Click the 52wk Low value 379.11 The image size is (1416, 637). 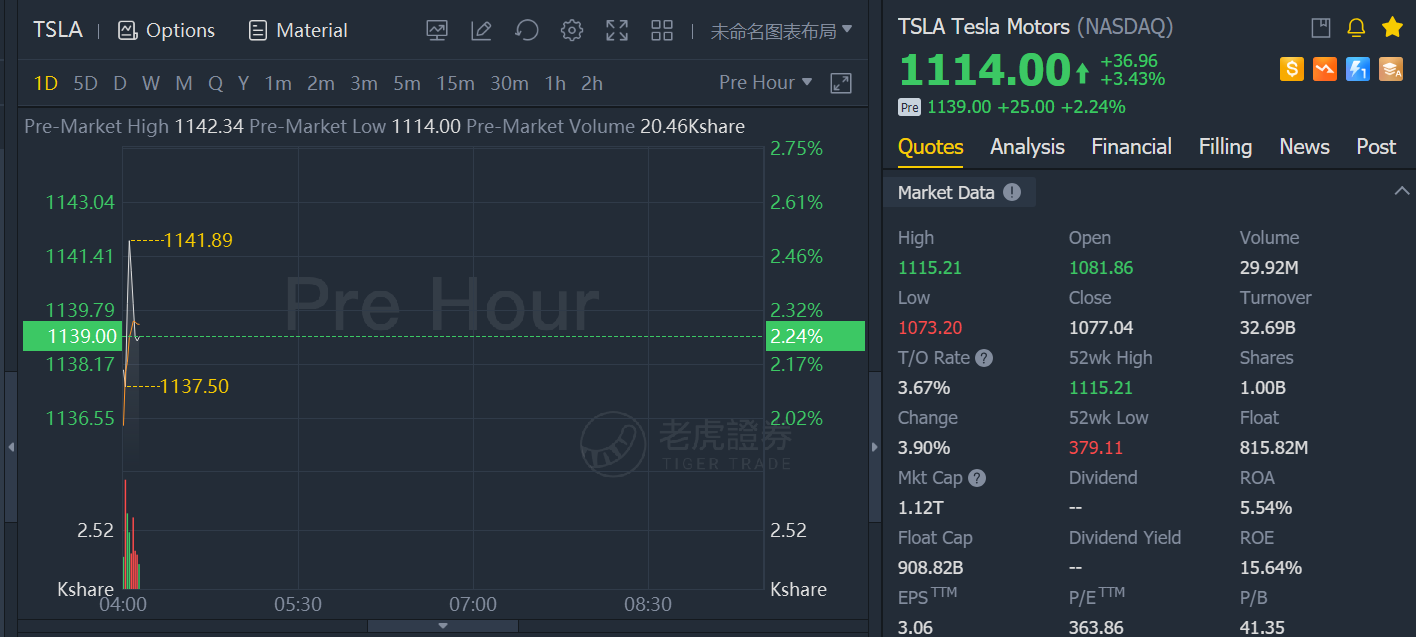1096,448
